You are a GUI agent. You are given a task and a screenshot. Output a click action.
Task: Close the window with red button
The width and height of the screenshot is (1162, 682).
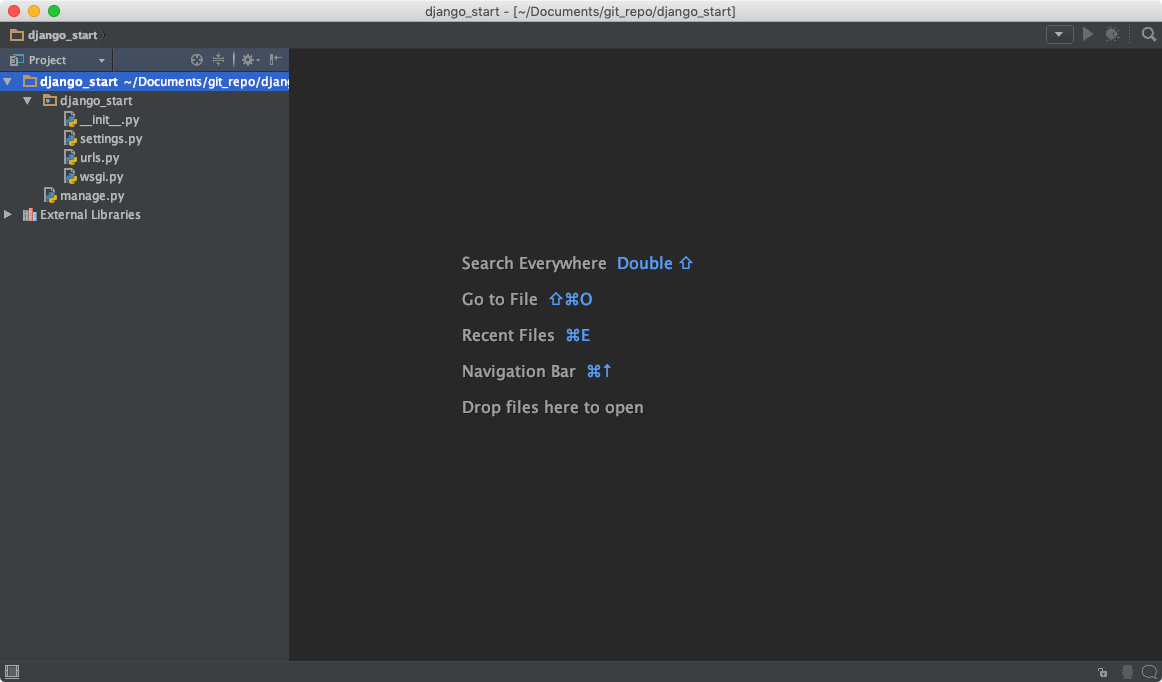(x=13, y=11)
